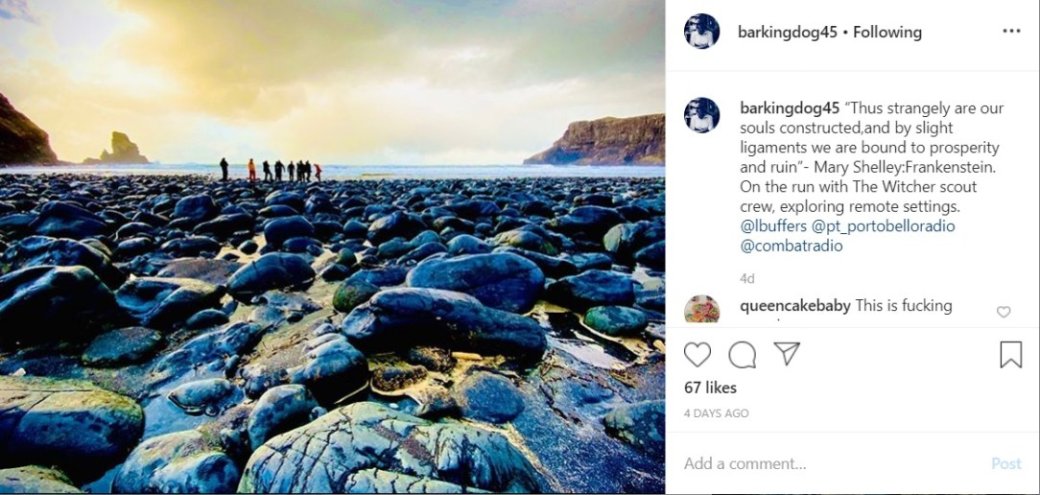Open the three-dot more options menu

[1011, 31]
